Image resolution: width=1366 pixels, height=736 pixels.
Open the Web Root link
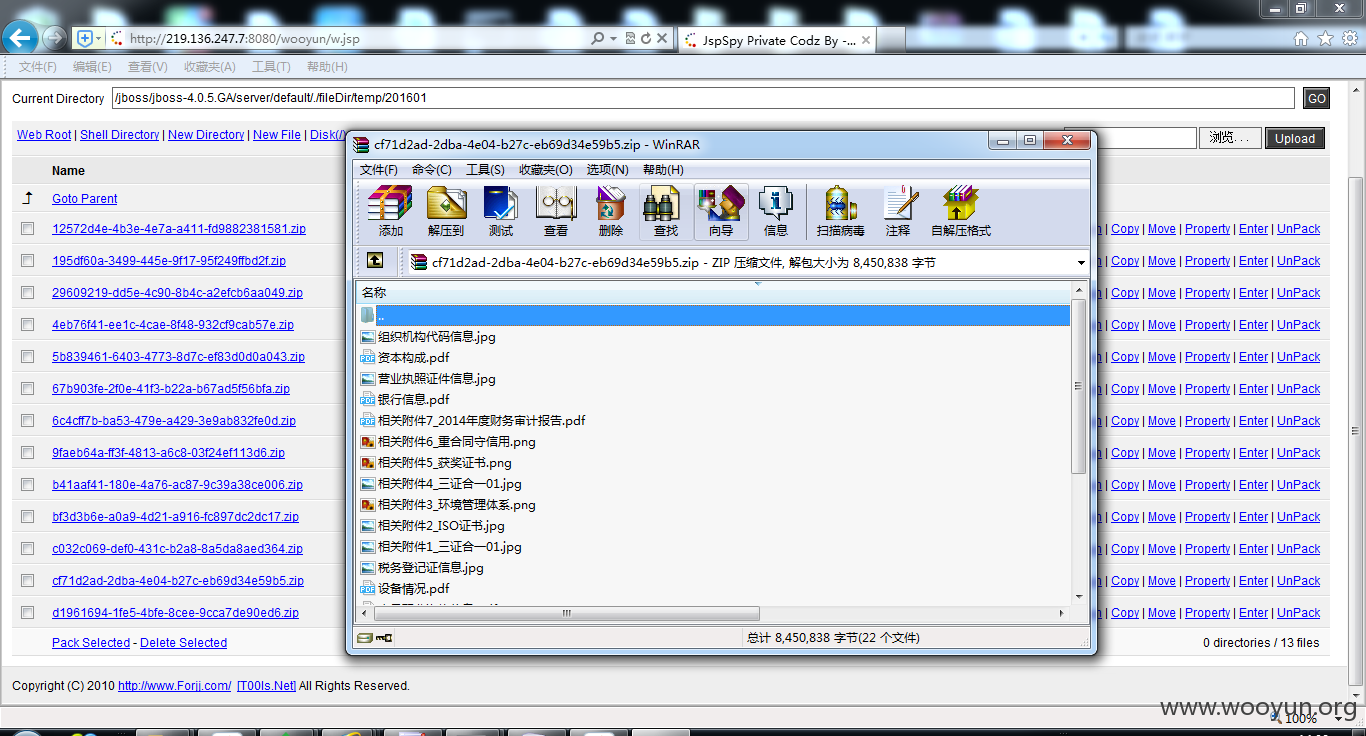point(44,135)
